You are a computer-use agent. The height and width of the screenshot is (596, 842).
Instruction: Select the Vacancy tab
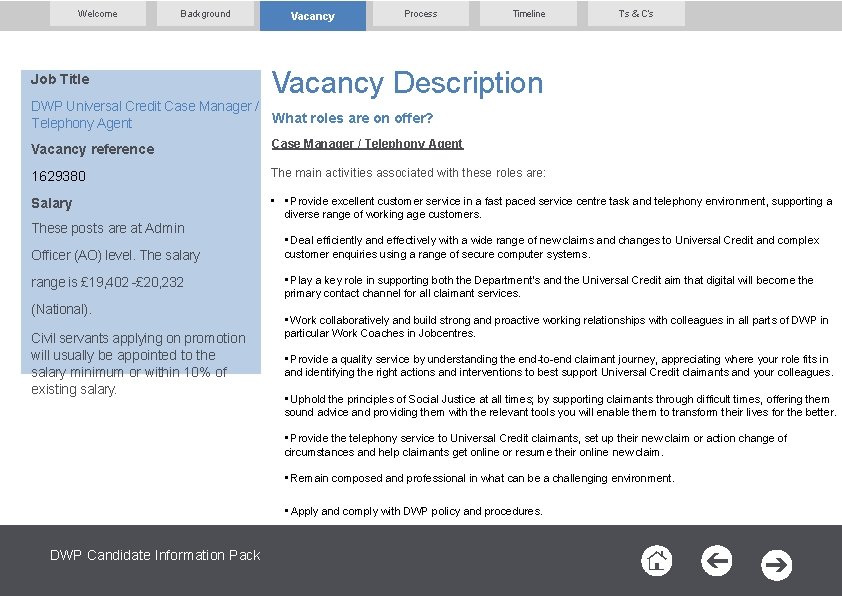click(313, 16)
